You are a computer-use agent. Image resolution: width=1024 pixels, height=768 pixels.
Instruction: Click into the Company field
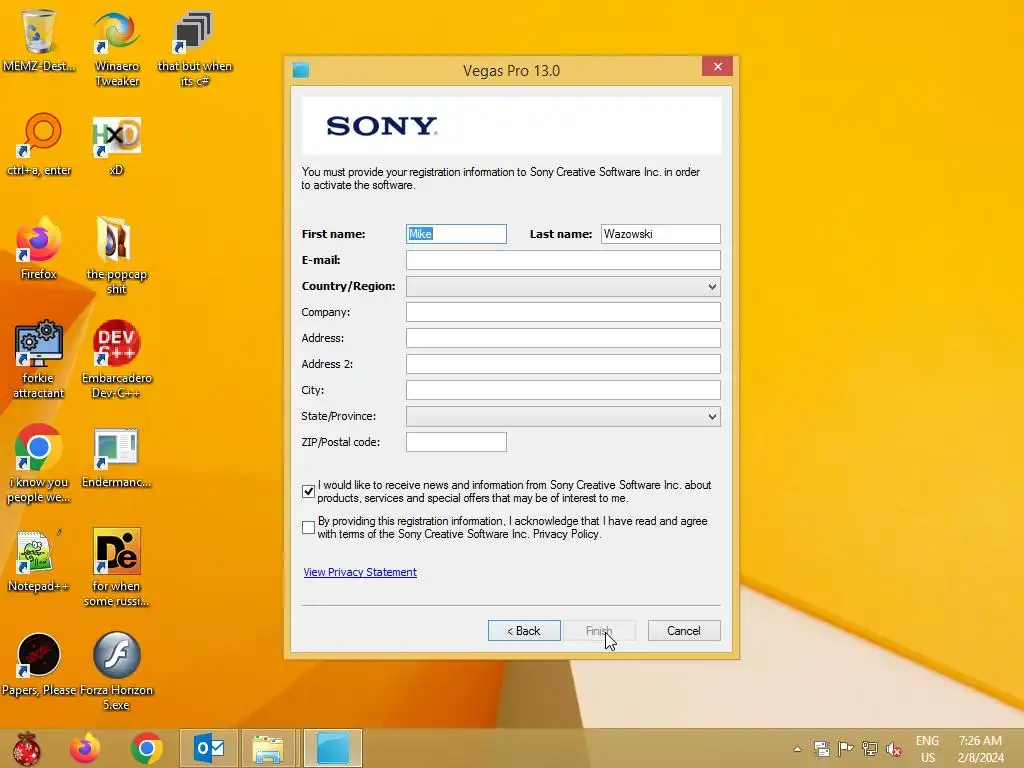click(563, 312)
